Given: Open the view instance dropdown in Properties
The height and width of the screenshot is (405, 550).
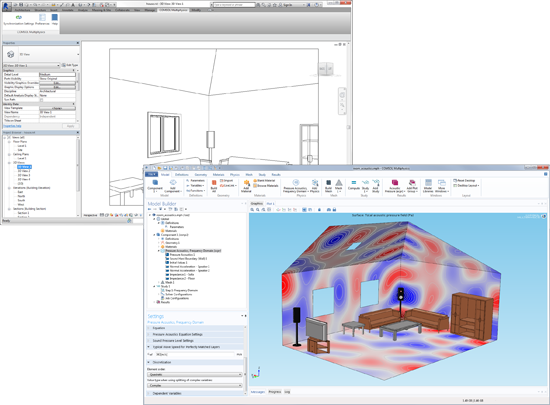Looking at the screenshot, I should (x=32, y=66).
